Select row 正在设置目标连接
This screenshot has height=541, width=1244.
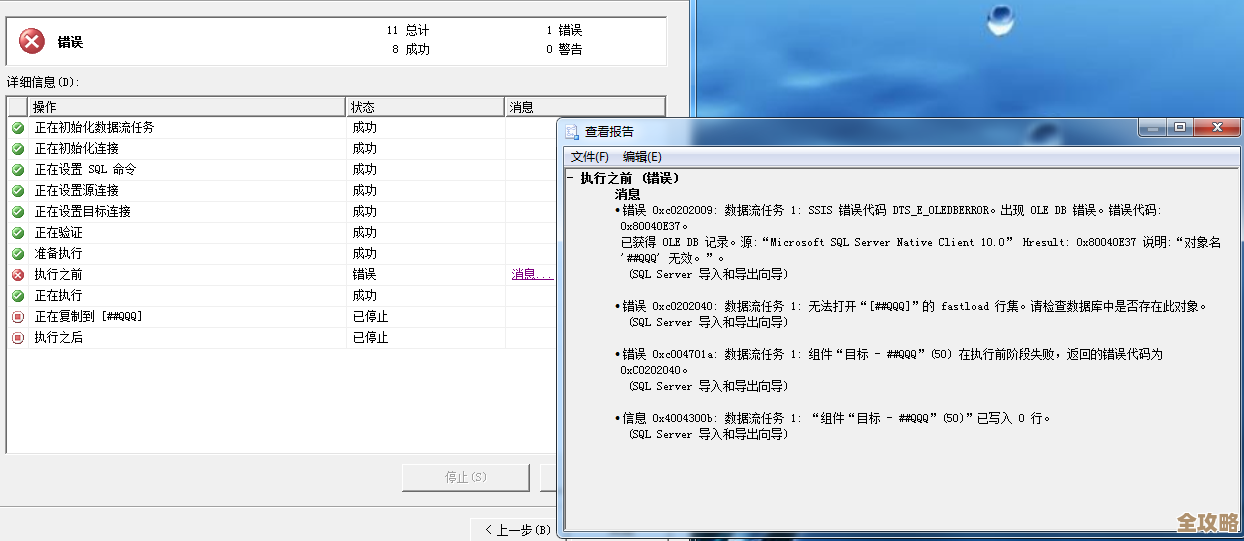282,212
